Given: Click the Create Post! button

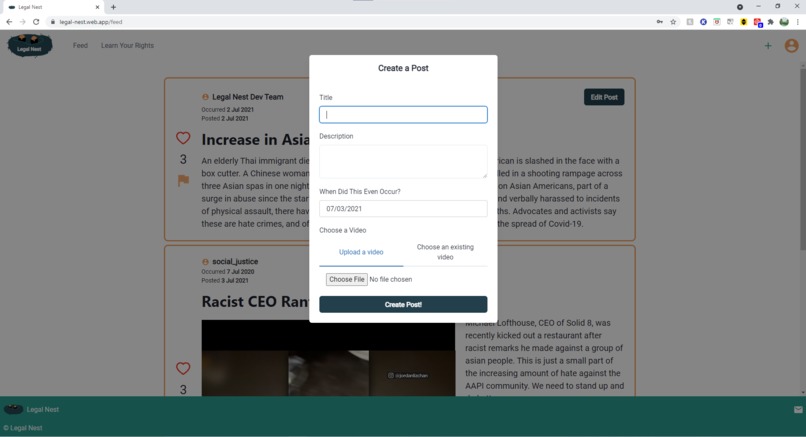Looking at the screenshot, I should [403, 304].
